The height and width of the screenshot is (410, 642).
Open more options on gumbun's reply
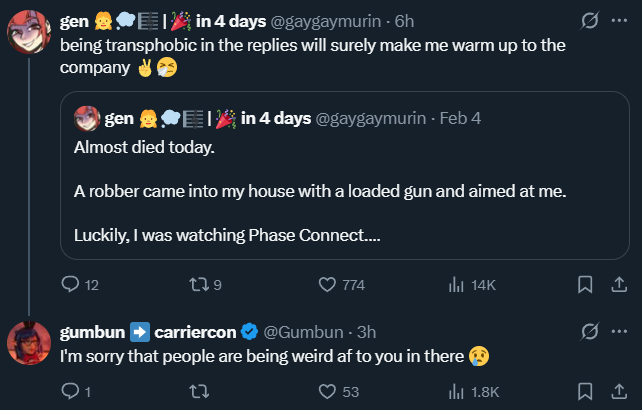point(619,331)
